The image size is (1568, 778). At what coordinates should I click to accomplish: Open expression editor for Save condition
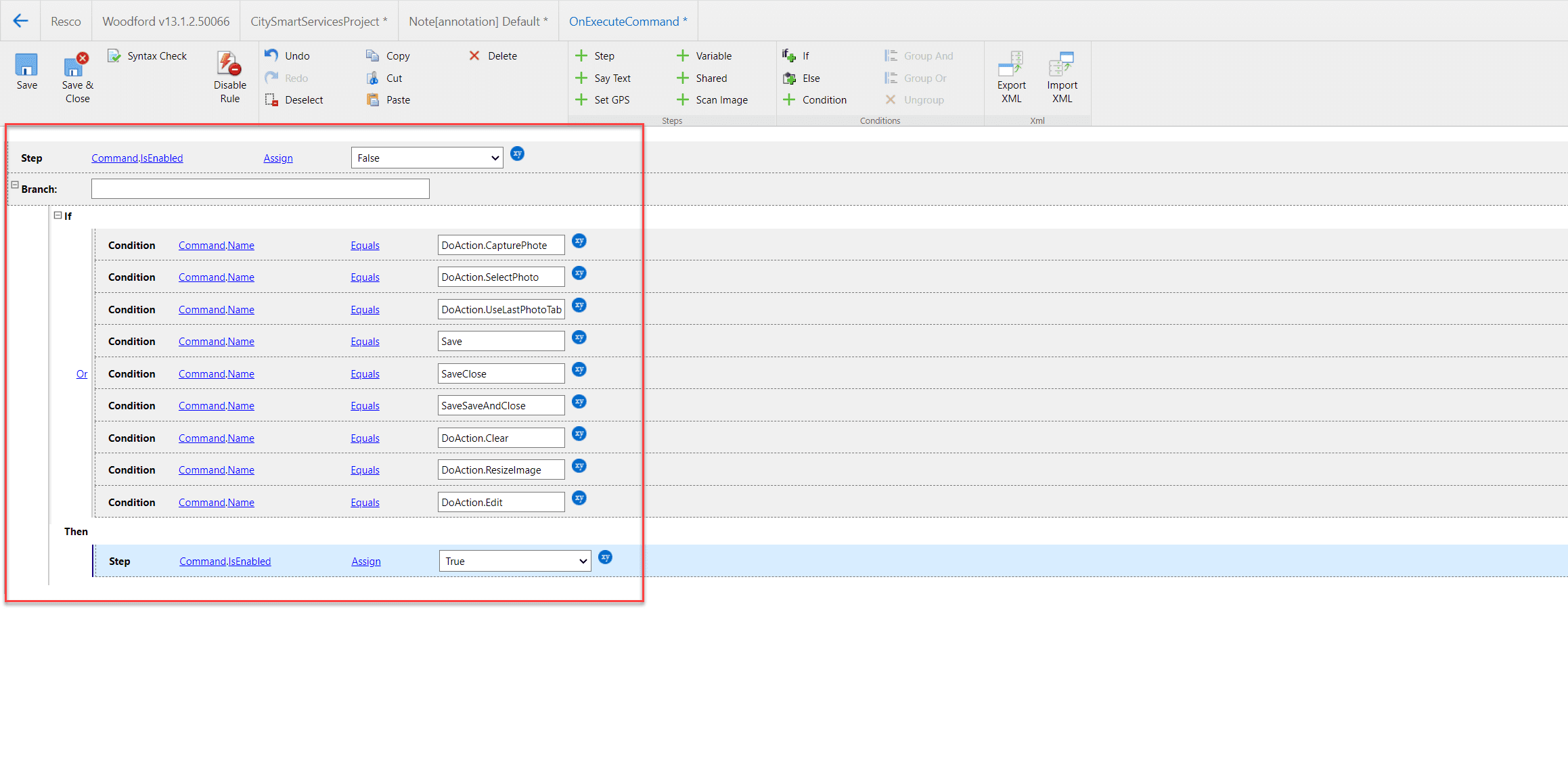click(x=579, y=337)
